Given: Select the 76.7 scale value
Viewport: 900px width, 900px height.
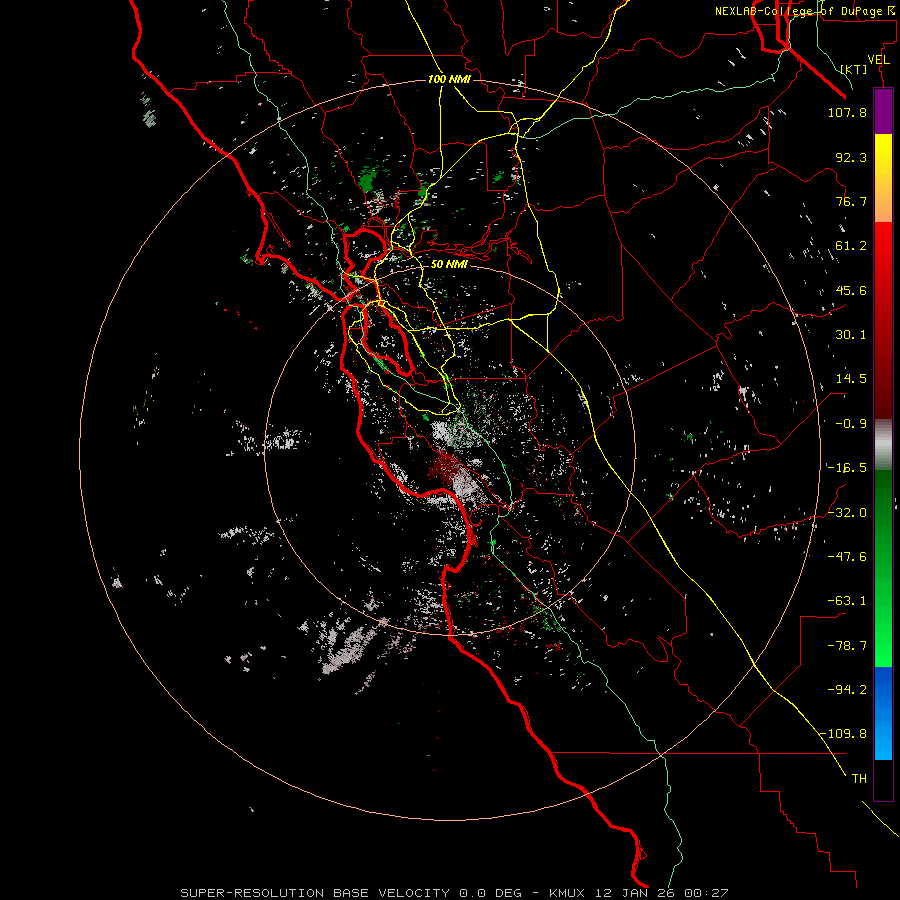Looking at the screenshot, I should click(x=851, y=201).
